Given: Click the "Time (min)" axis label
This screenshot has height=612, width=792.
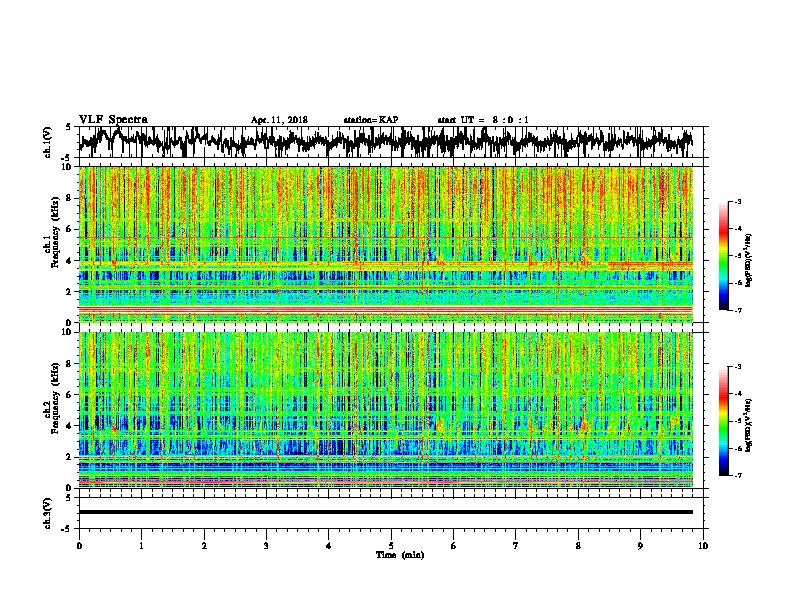Looking at the screenshot, I should 400,555.
